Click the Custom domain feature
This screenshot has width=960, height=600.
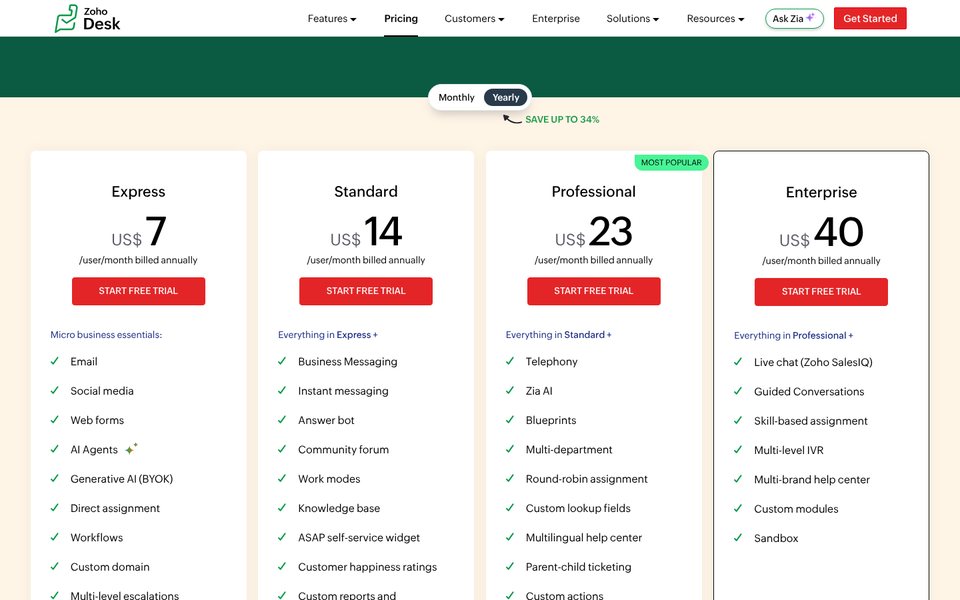[110, 568]
